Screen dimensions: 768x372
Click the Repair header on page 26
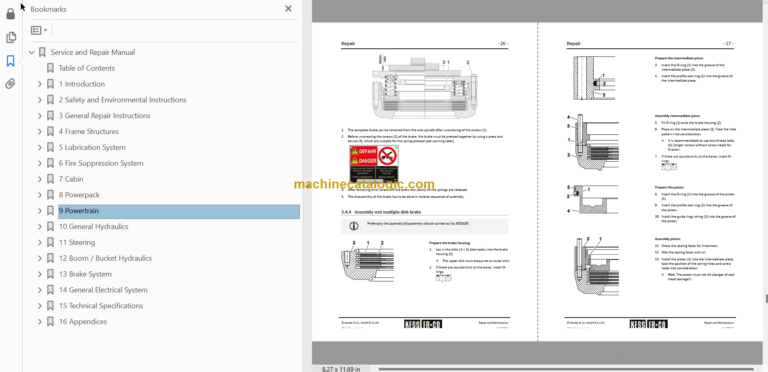[348, 44]
